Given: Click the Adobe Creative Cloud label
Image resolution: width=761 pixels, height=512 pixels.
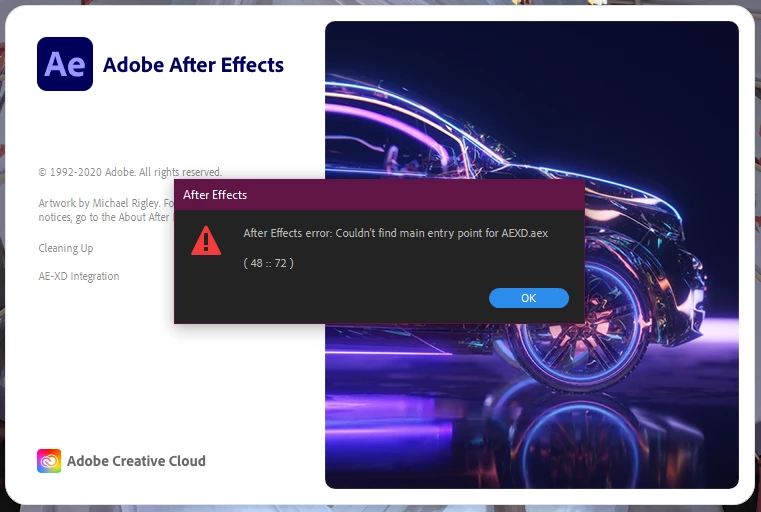Looking at the screenshot, I should [x=136, y=461].
